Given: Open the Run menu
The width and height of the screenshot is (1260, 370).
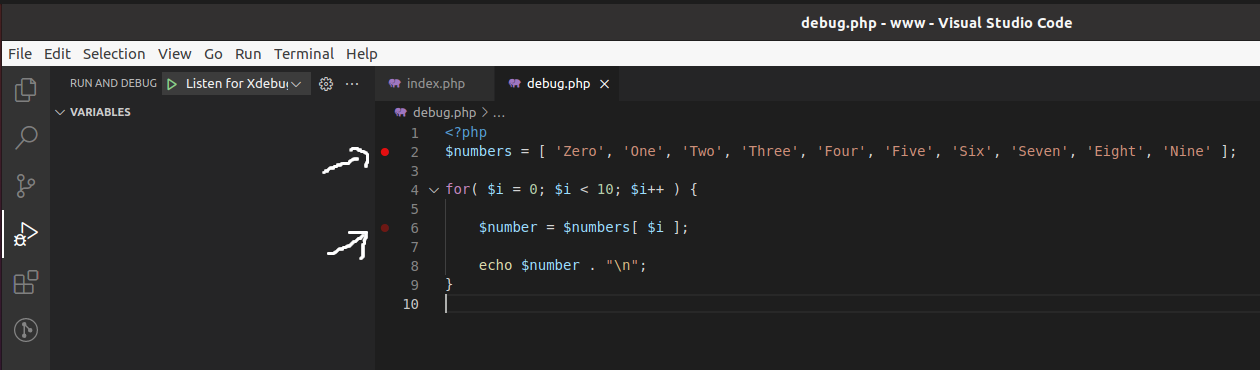Looking at the screenshot, I should (x=248, y=54).
